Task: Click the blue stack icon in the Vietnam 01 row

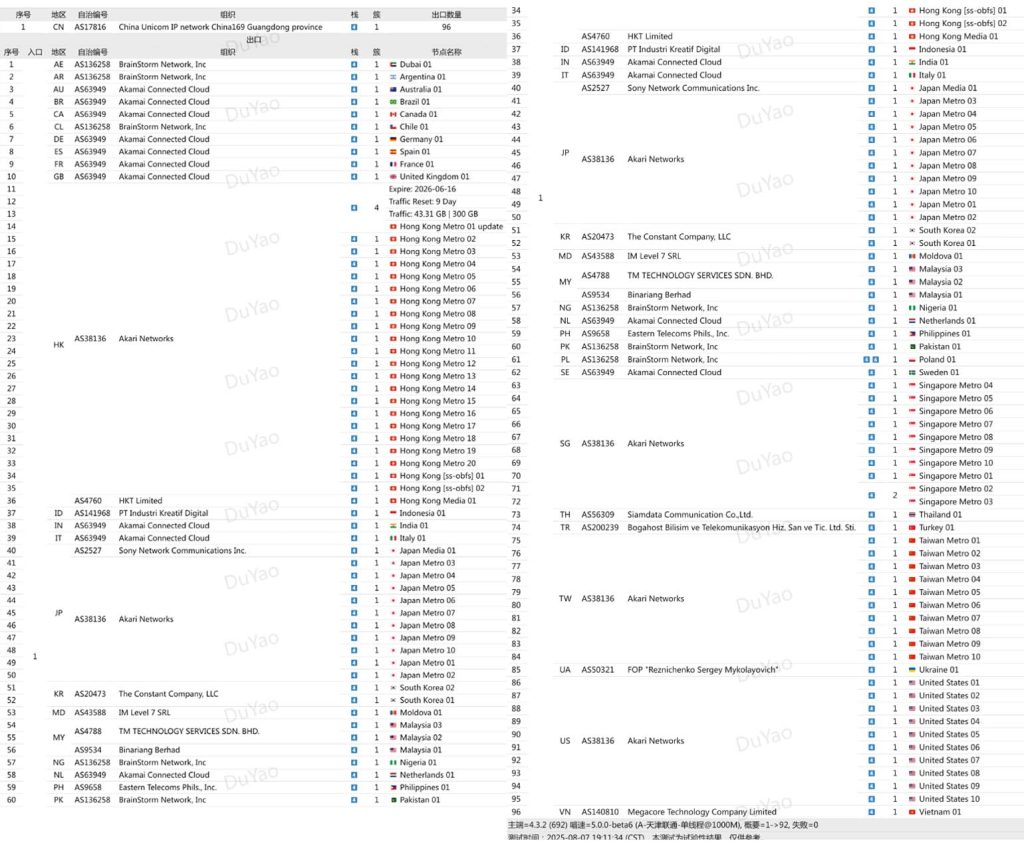Action: (x=871, y=812)
